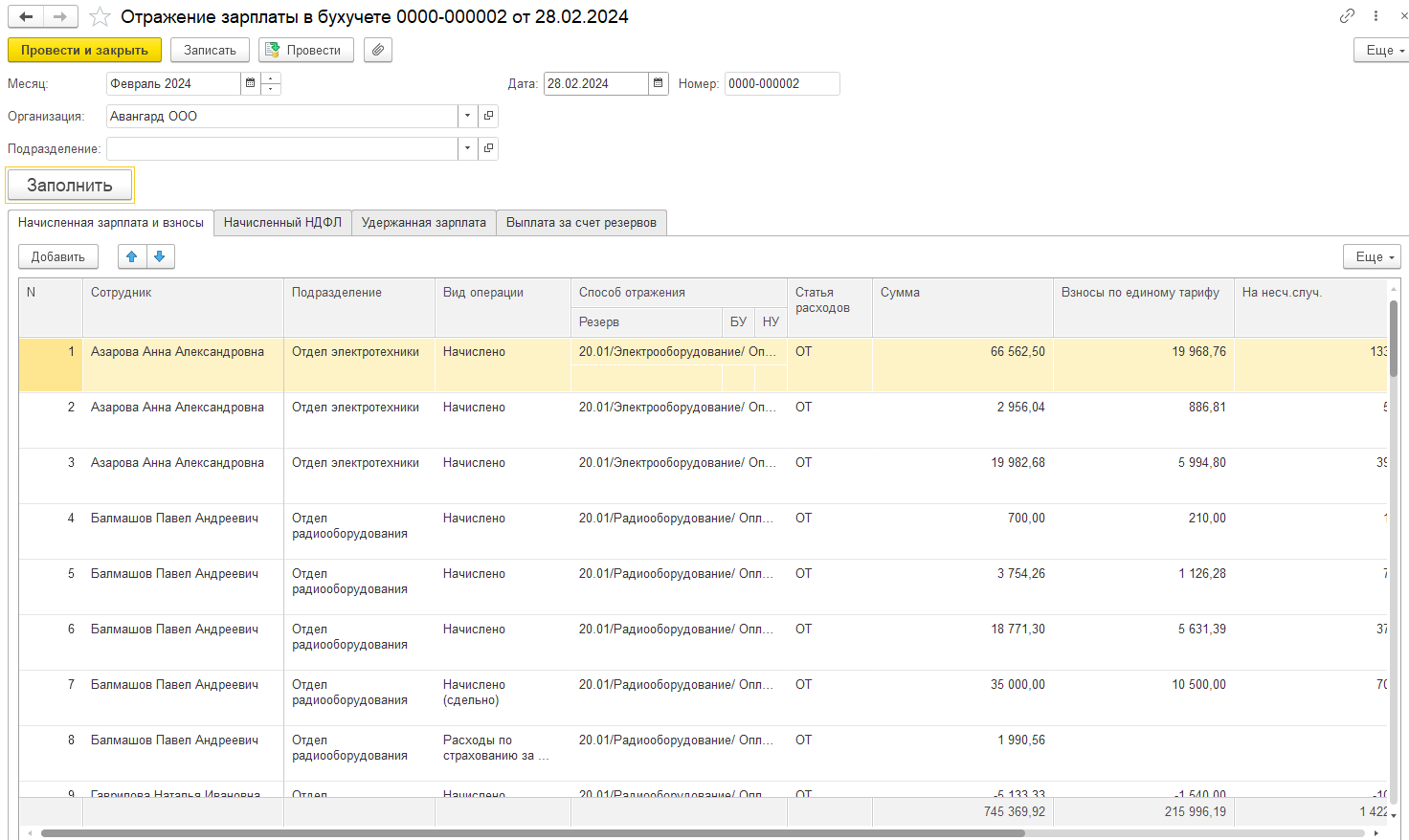Open calendar for the Месяц field
This screenshot has width=1409, height=840.
[251, 83]
